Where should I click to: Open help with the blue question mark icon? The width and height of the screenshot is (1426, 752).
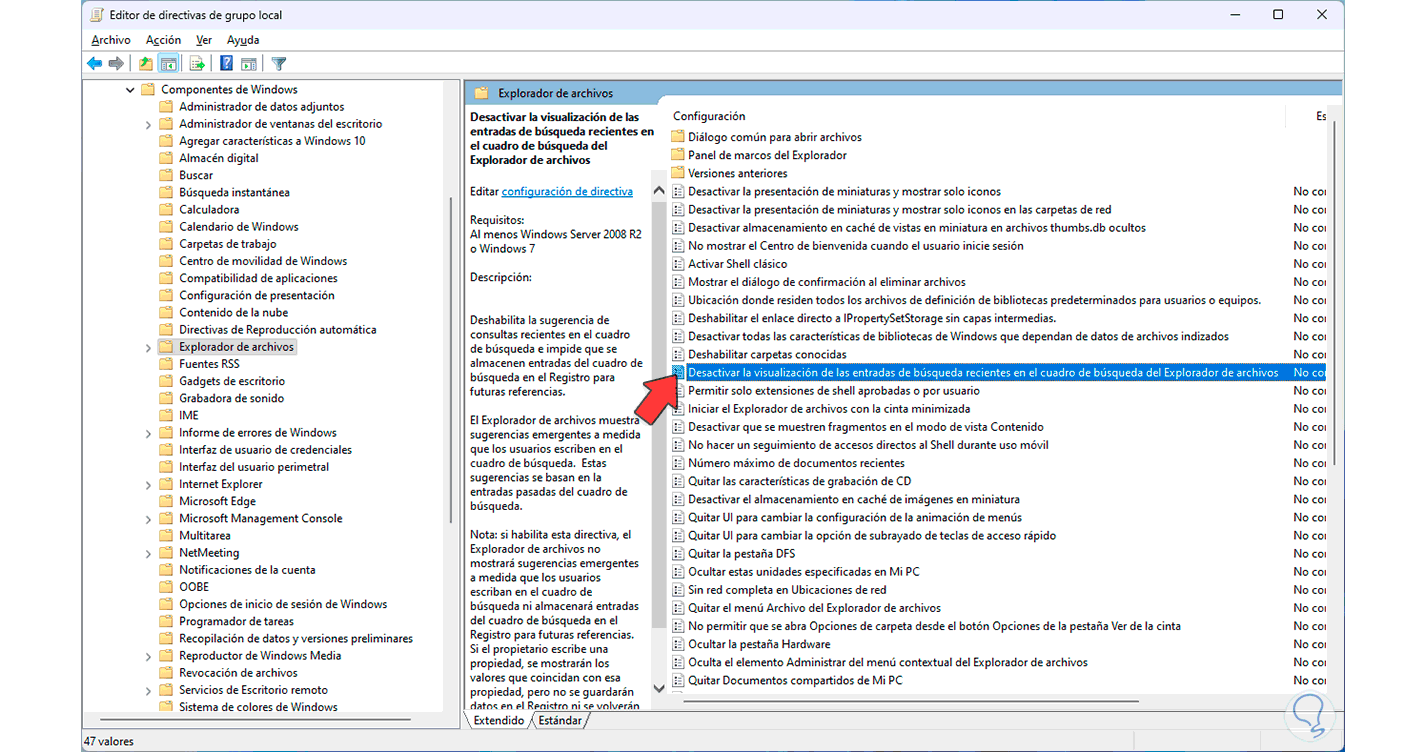tap(227, 64)
